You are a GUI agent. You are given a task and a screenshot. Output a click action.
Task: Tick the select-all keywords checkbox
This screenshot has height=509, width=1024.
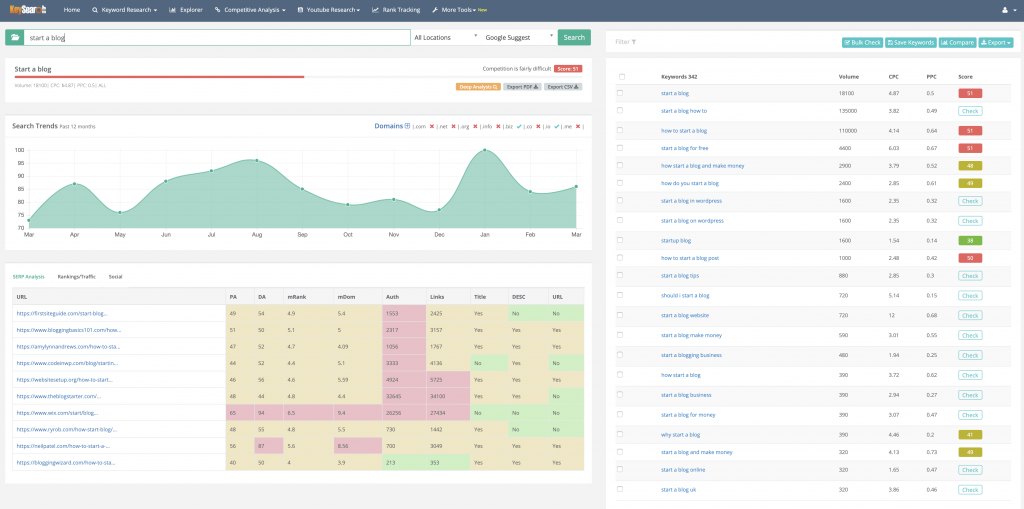coord(622,76)
